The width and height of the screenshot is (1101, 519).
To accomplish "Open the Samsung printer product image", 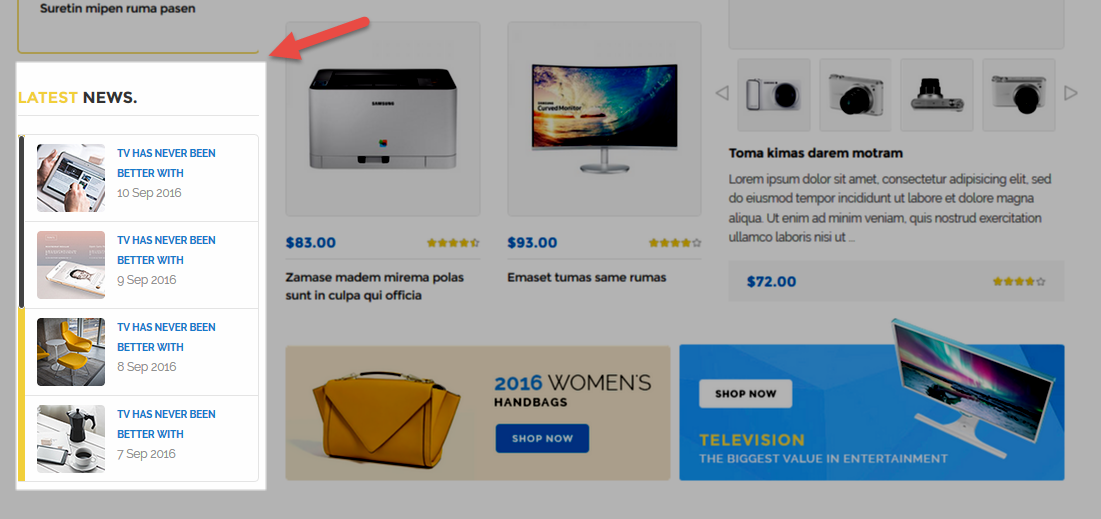I will point(383,119).
